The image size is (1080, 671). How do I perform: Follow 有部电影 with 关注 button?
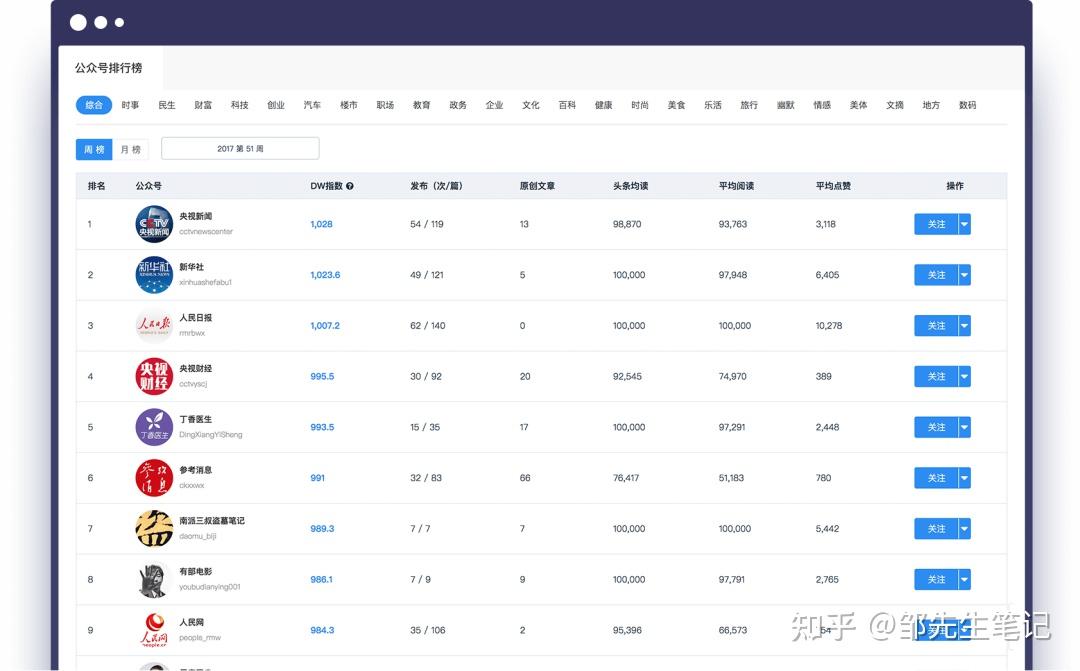936,579
